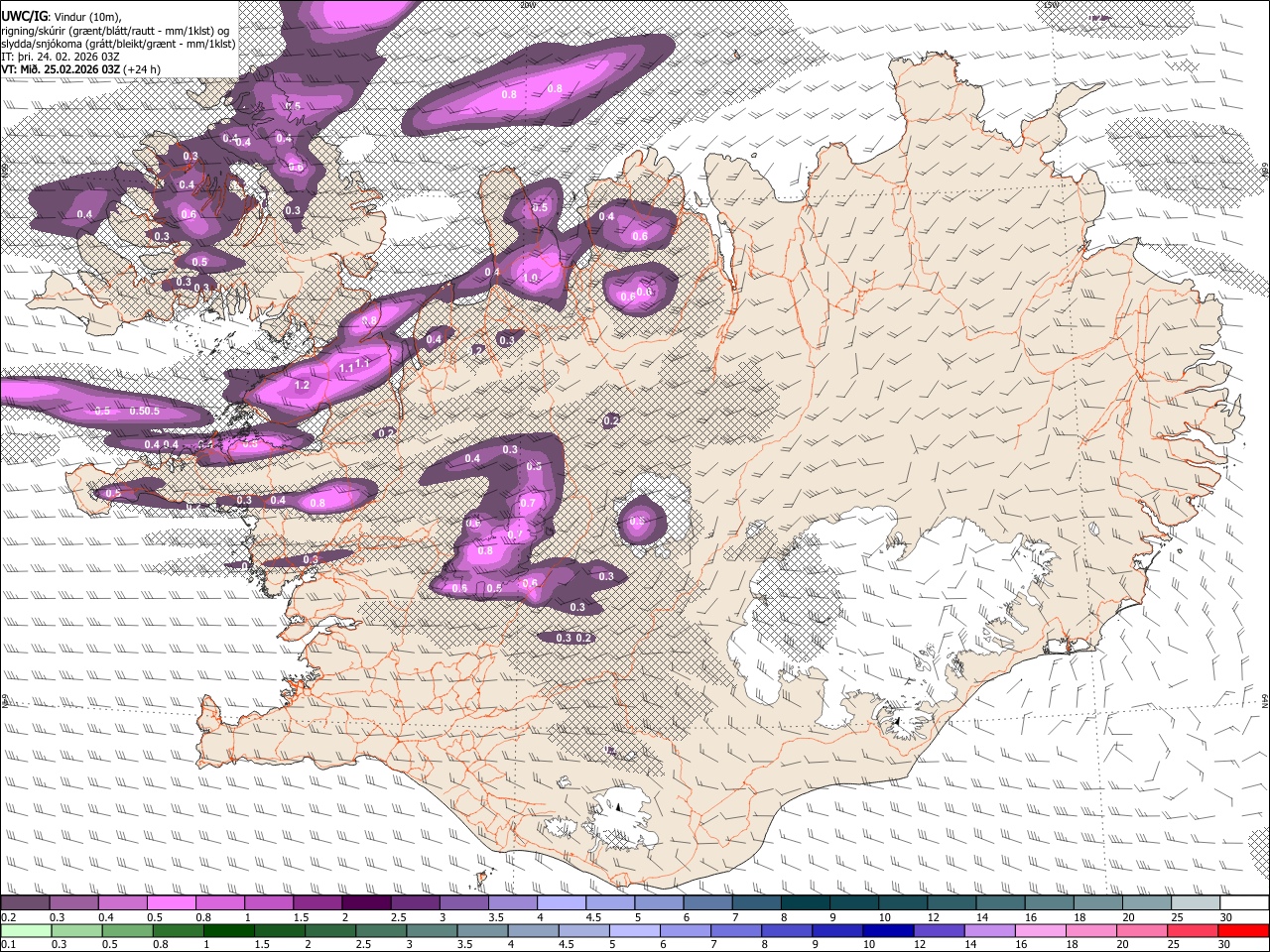Pick the bright red 30+ swatch, lower legend

coord(1242,930)
